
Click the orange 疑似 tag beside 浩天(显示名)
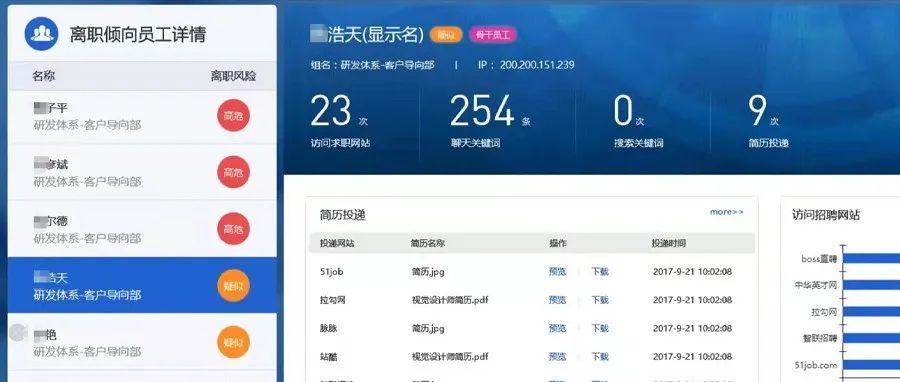(446, 34)
